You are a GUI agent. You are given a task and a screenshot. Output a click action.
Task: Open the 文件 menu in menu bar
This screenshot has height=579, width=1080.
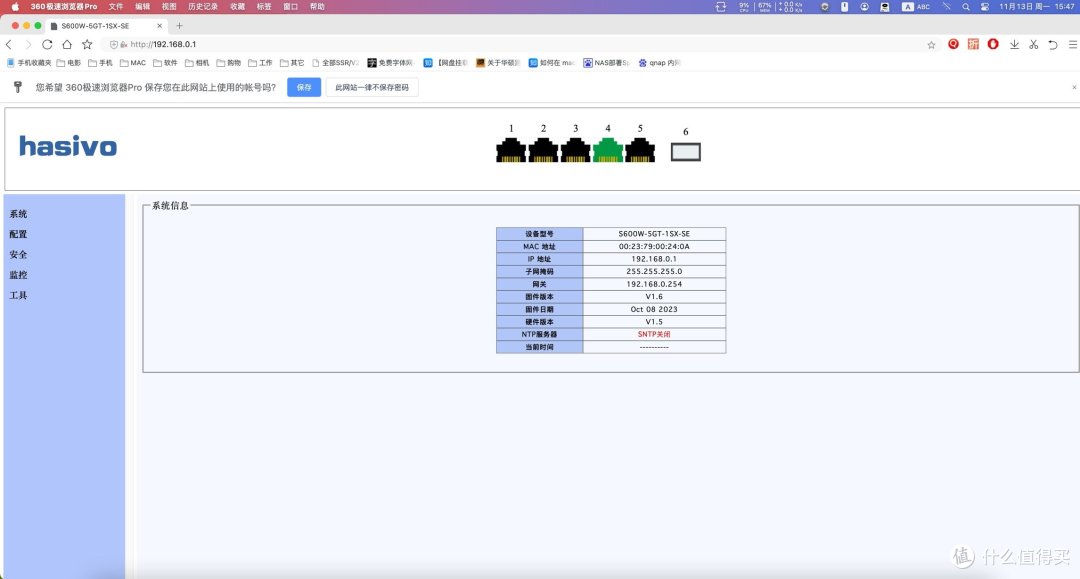click(x=116, y=7)
